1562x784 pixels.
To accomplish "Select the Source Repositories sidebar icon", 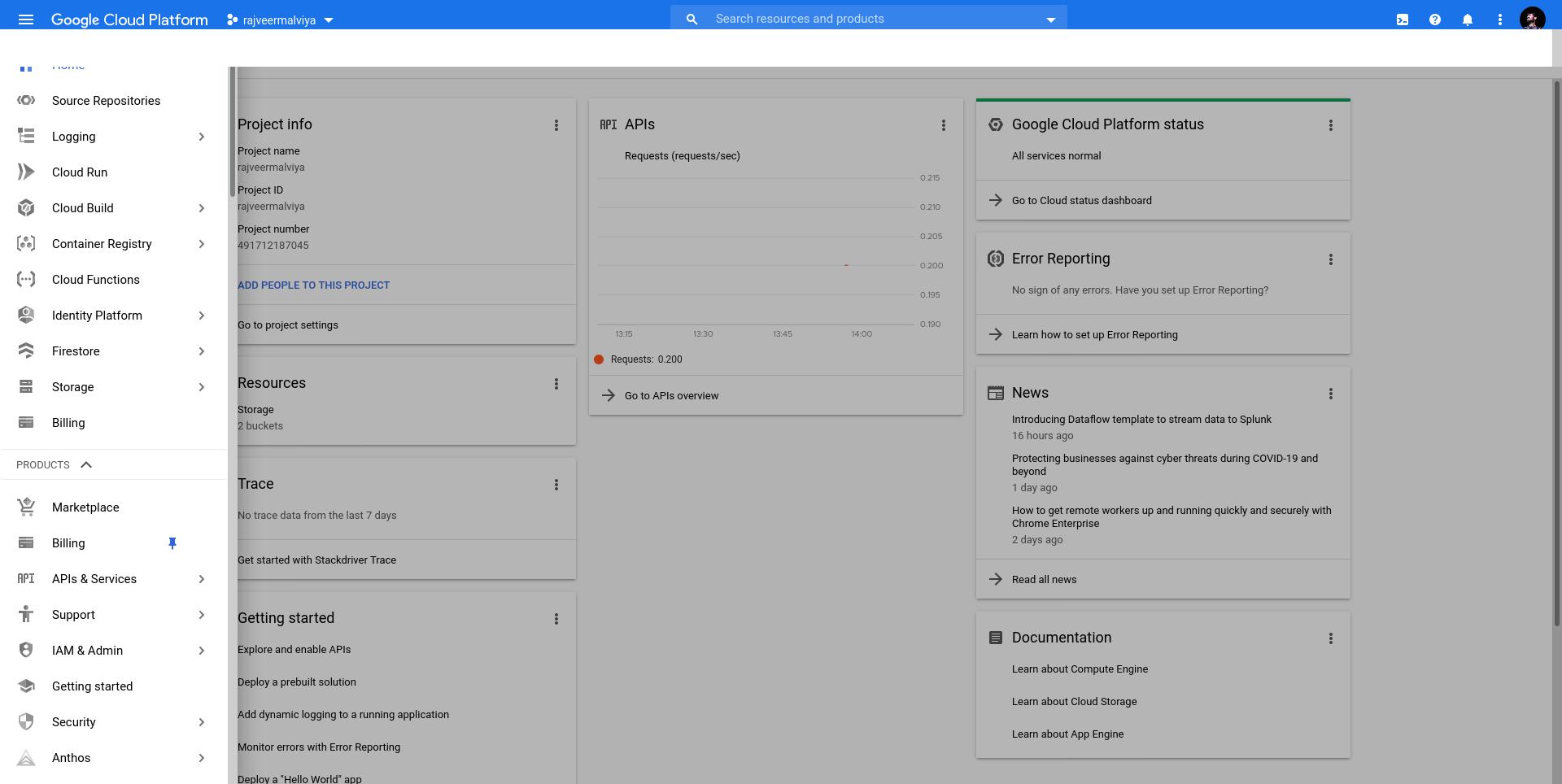I will (26, 100).
